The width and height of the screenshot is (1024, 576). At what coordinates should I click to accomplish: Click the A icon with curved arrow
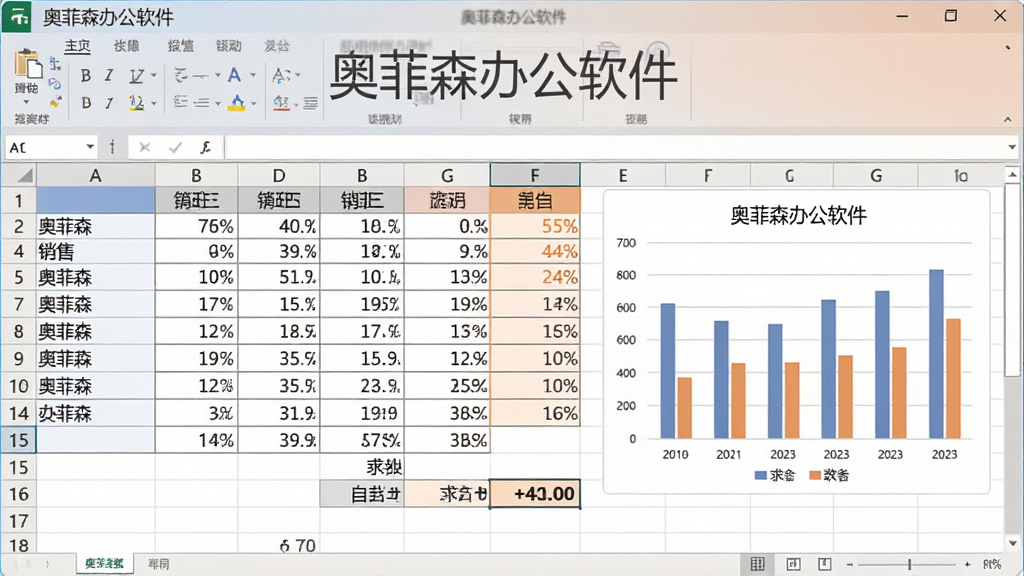pyautogui.click(x=281, y=76)
